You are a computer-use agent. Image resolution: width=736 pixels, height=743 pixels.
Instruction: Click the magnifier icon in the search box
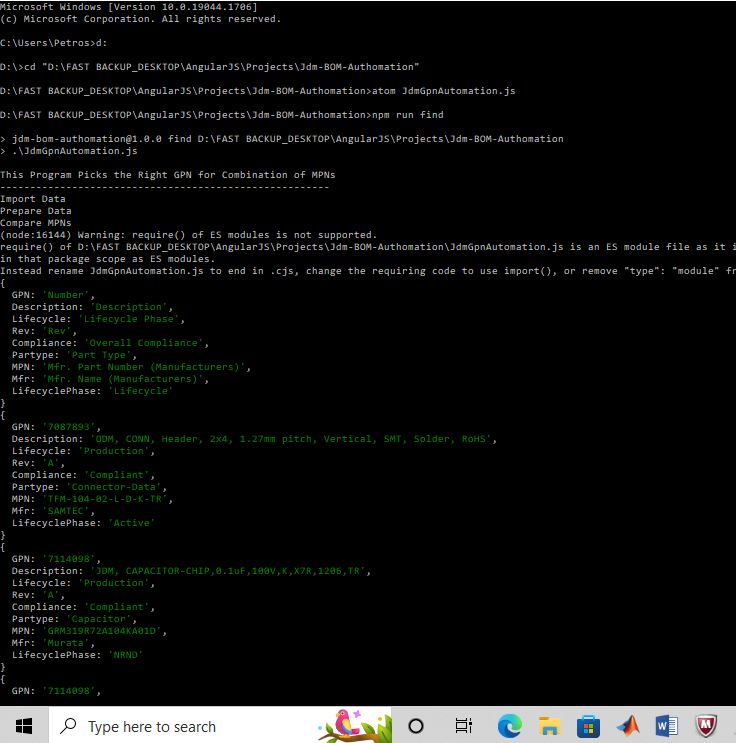69,725
